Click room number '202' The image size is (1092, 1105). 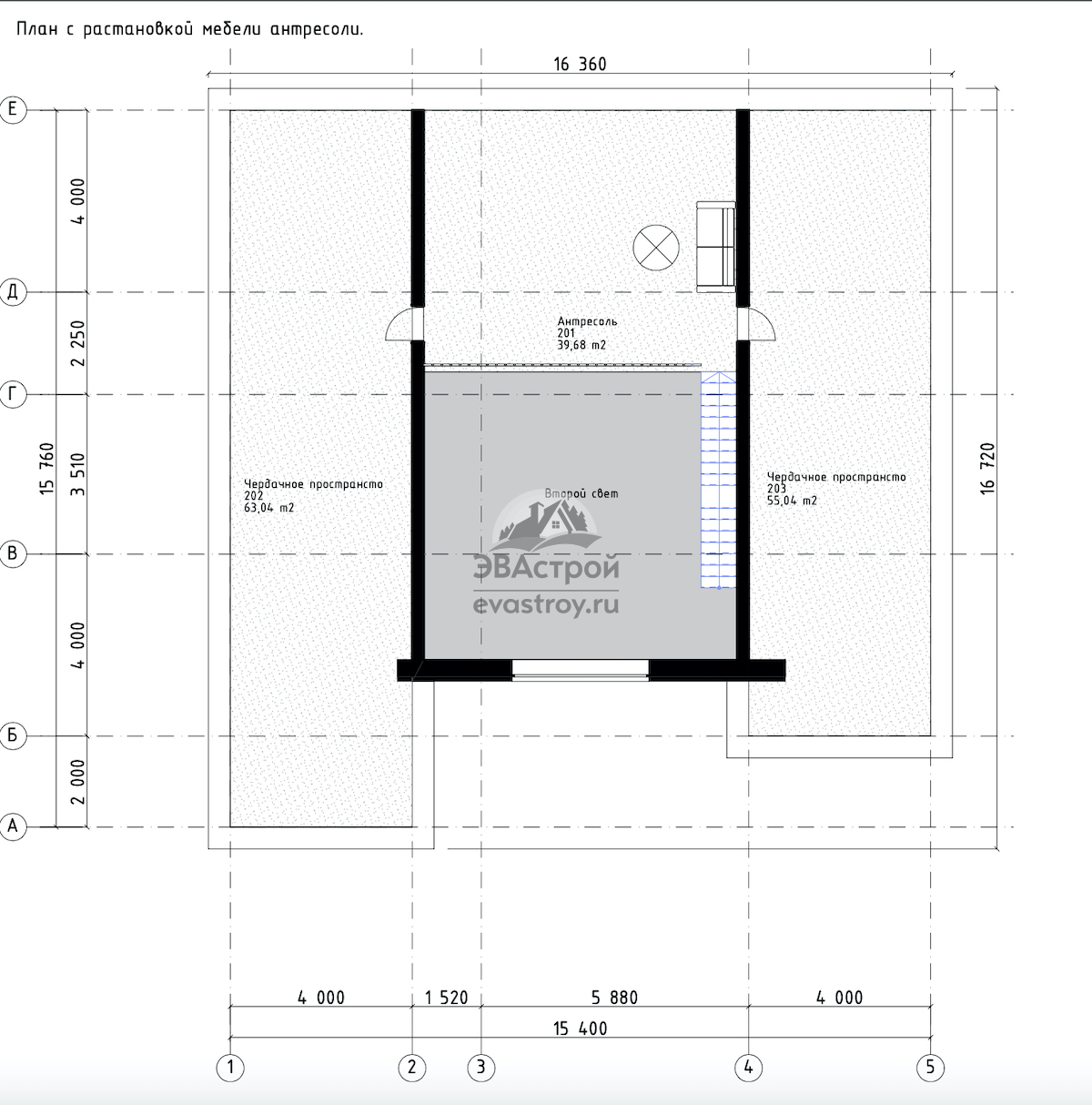(x=254, y=496)
